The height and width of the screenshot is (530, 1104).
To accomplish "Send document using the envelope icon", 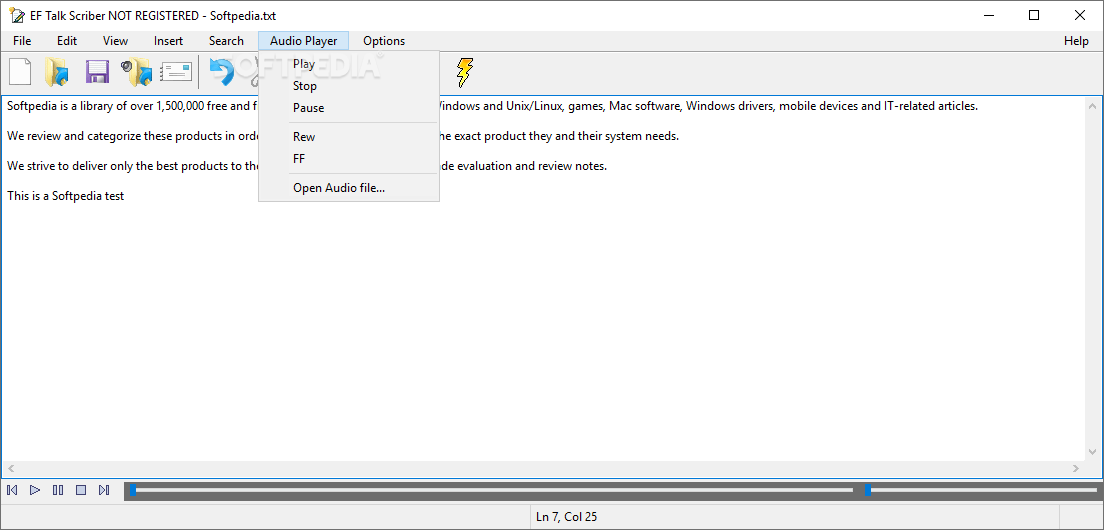I will pyautogui.click(x=176, y=72).
